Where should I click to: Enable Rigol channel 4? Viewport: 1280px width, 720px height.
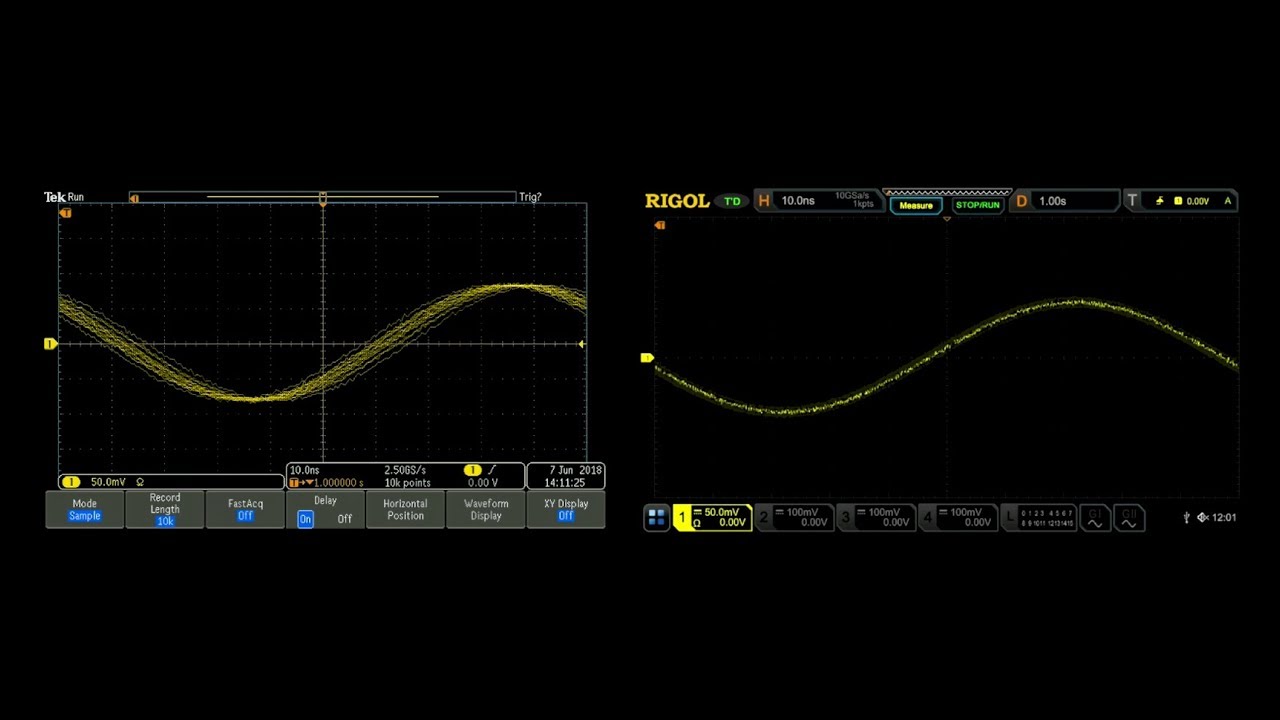(957, 517)
